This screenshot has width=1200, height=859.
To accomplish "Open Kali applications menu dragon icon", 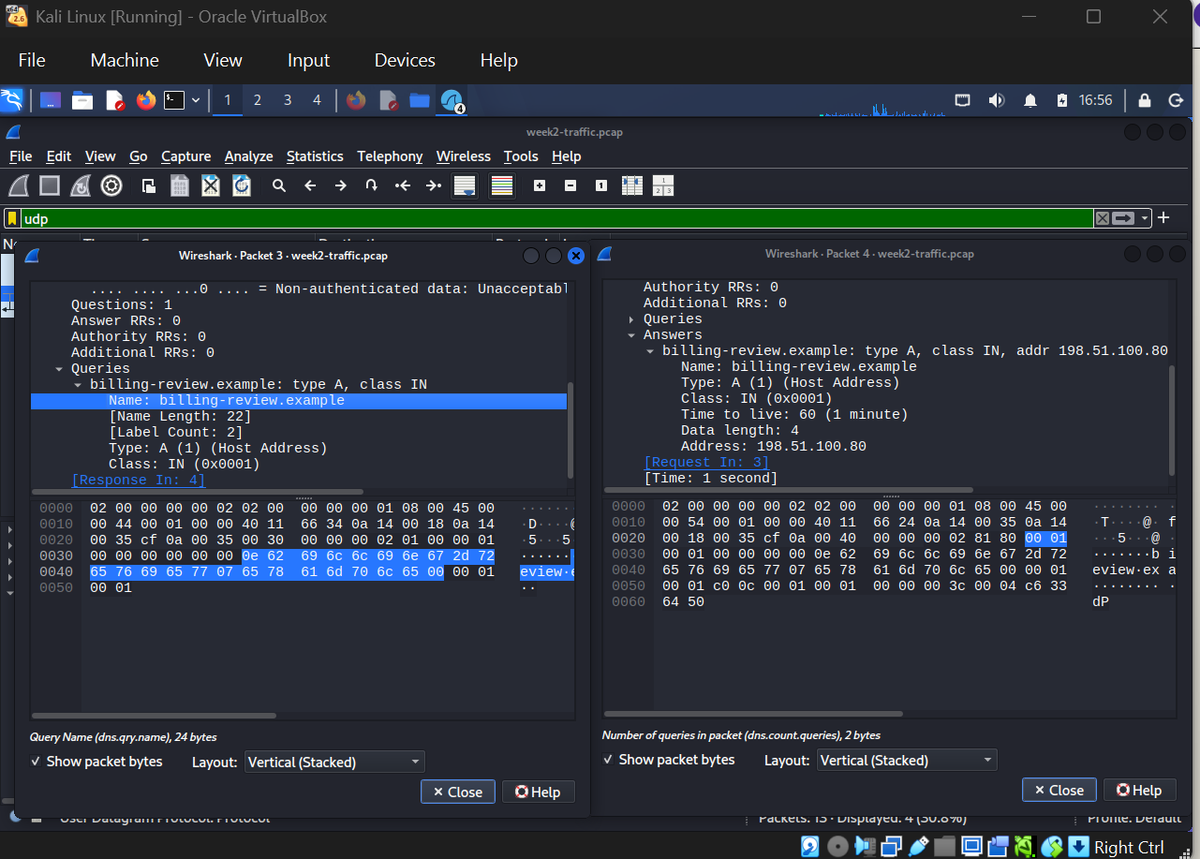I will coord(13,100).
